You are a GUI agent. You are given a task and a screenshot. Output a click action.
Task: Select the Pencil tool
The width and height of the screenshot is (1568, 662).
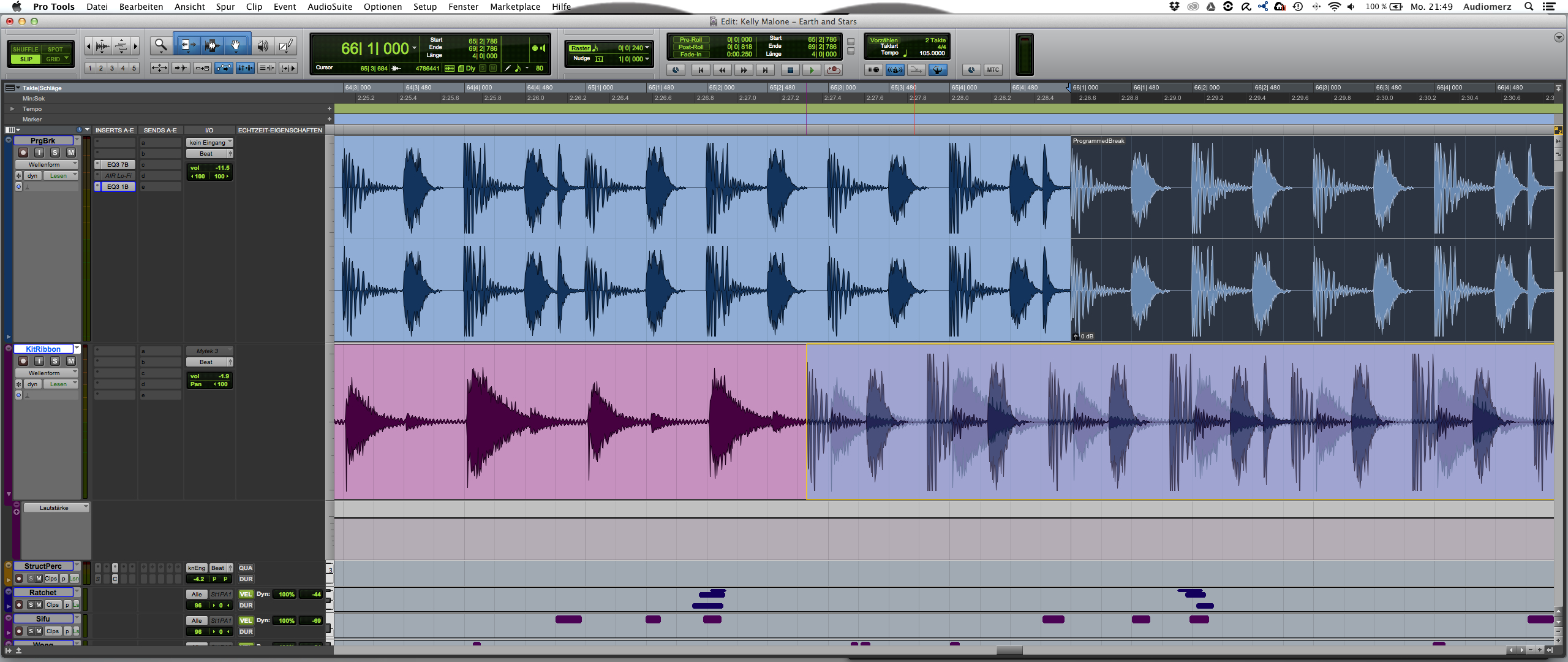[x=285, y=45]
